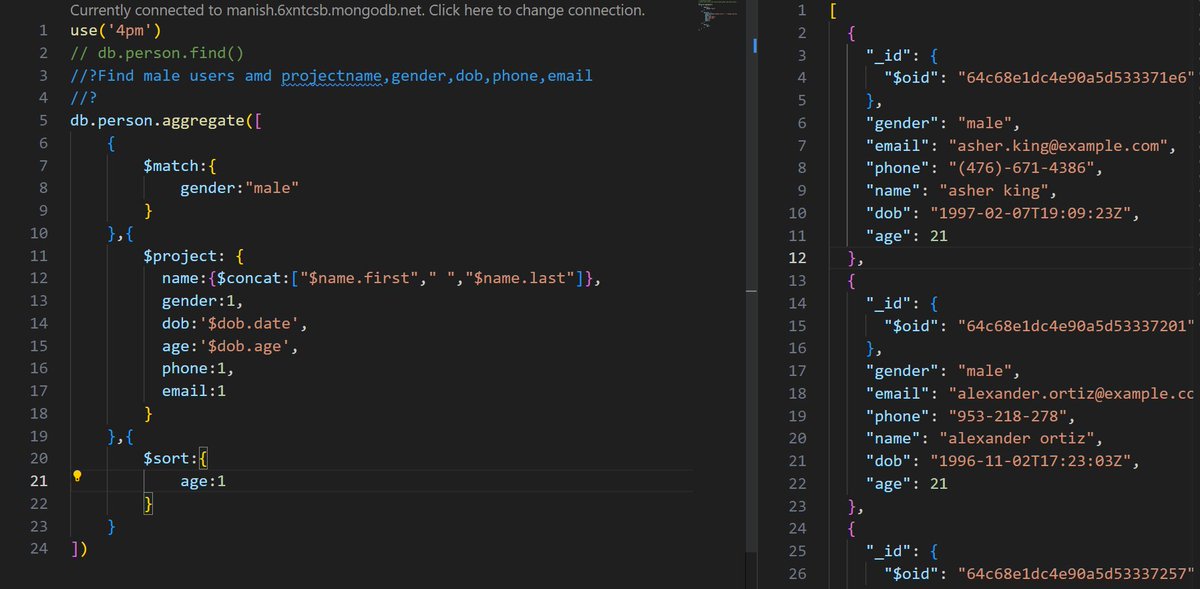Click the commented '// db.person.find()' line

point(157,53)
